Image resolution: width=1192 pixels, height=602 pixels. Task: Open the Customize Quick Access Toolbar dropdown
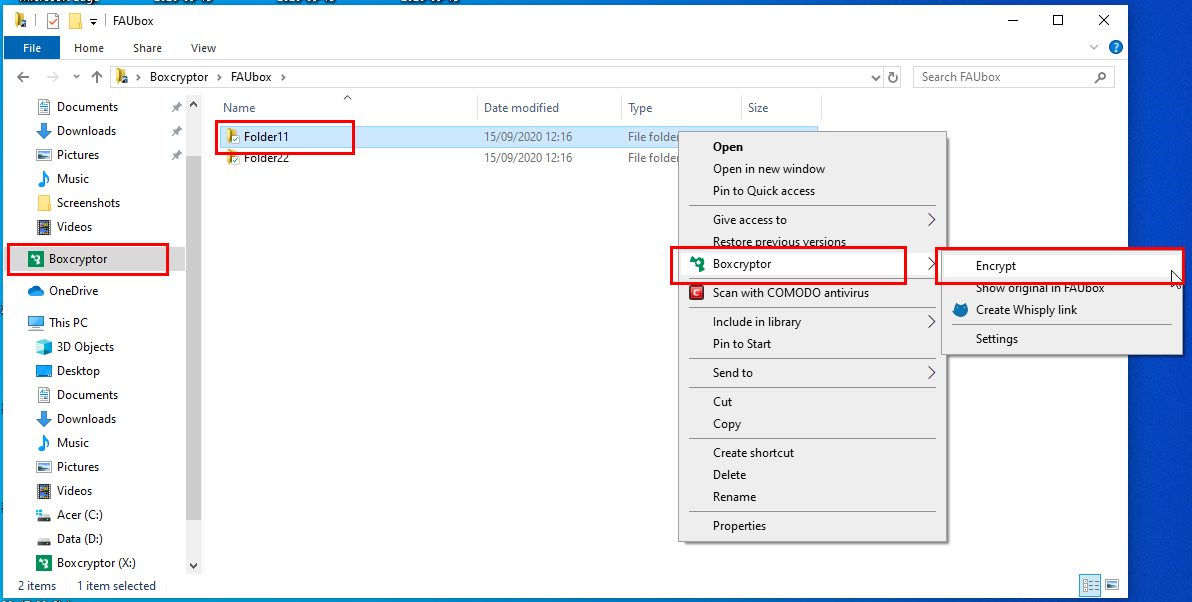click(94, 21)
